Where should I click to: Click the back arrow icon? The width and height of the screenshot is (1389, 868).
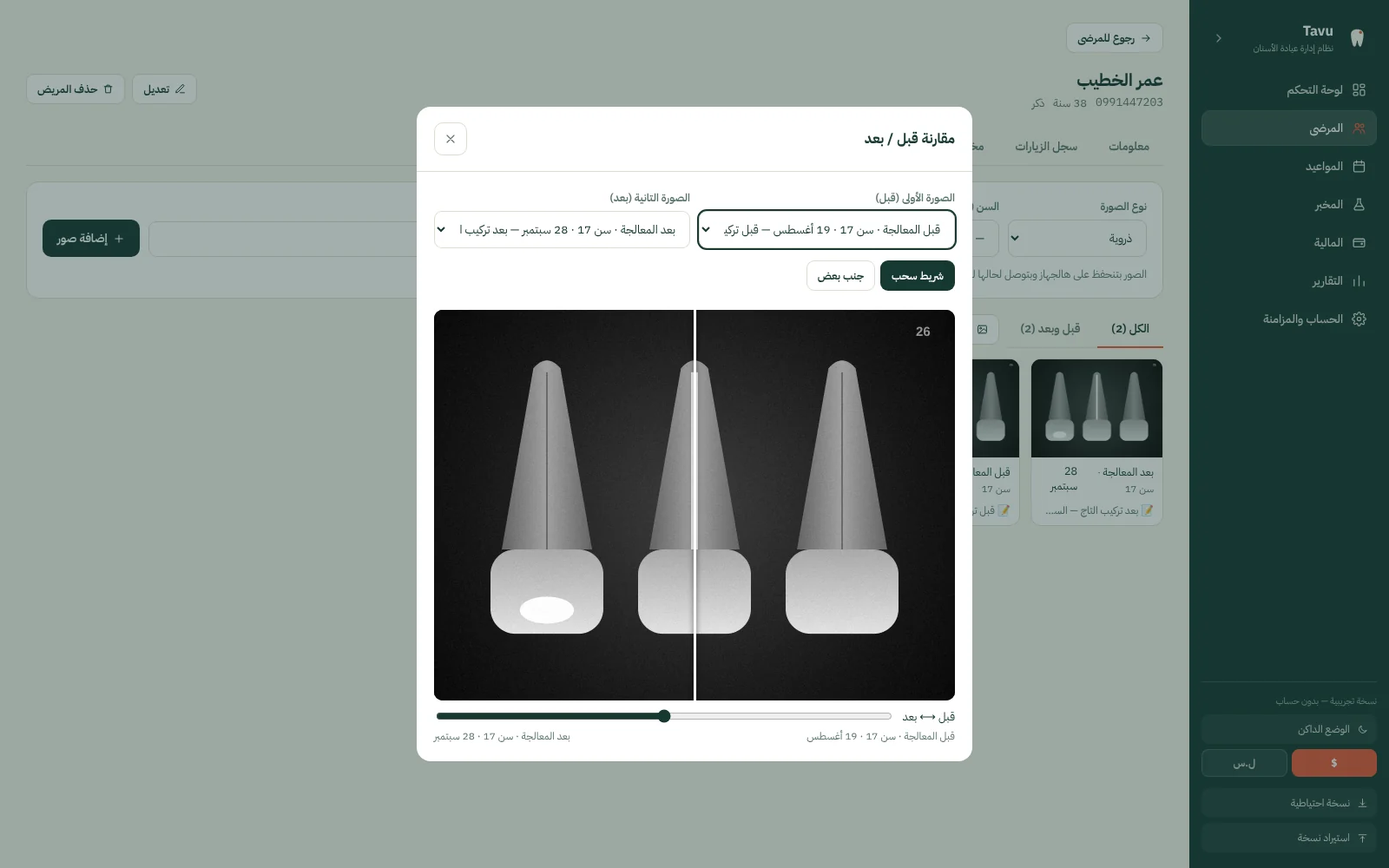point(1146,38)
